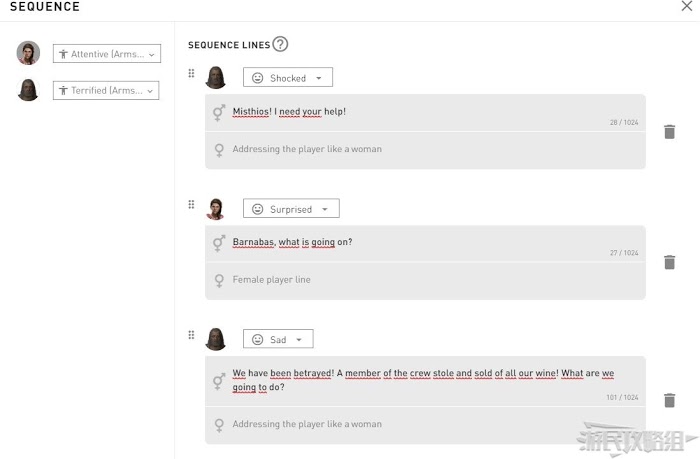Click the male gender icon beside 'Misthios!' line
This screenshot has height=459, width=700.
[219, 113]
